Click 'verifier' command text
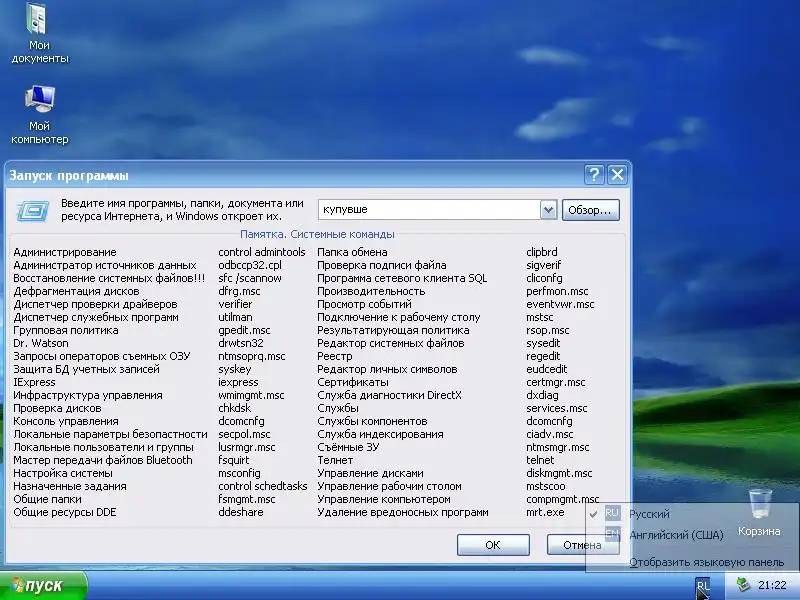The image size is (800, 600). click(235, 304)
